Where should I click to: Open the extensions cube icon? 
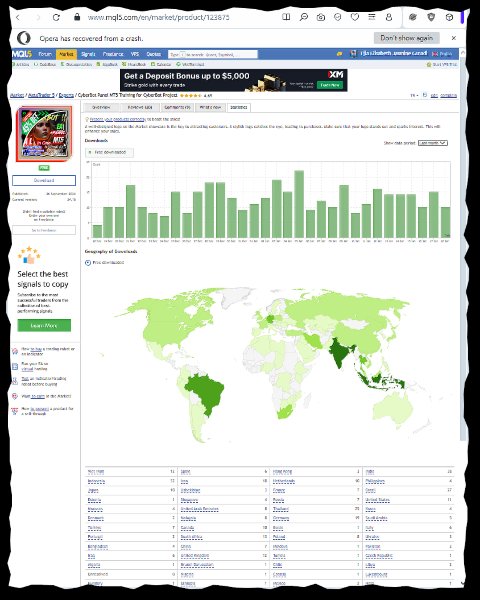coord(449,17)
